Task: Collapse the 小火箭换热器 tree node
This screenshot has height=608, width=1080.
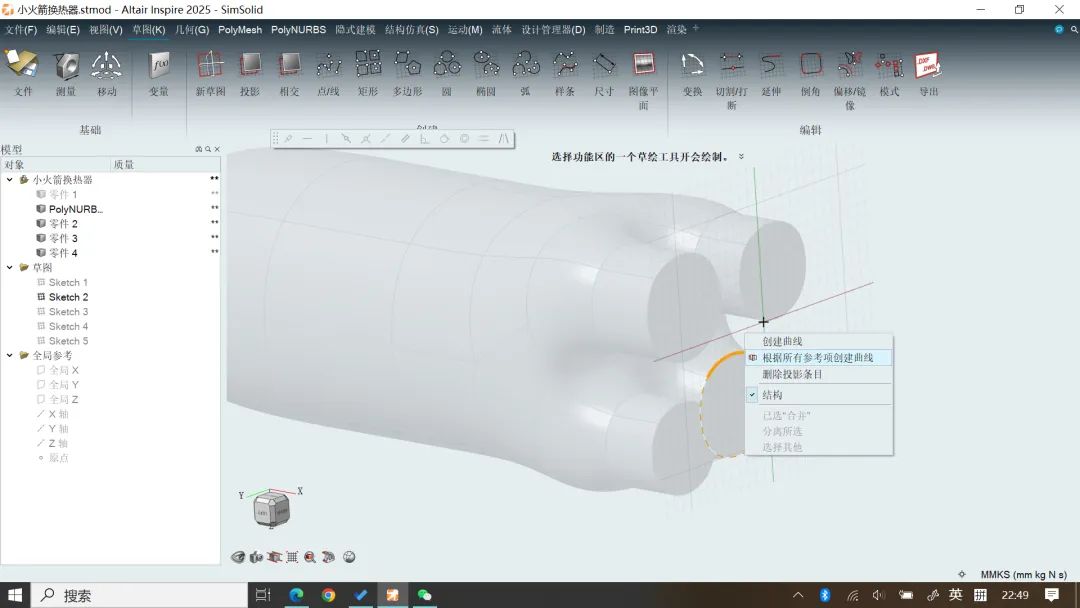Action: [x=10, y=180]
